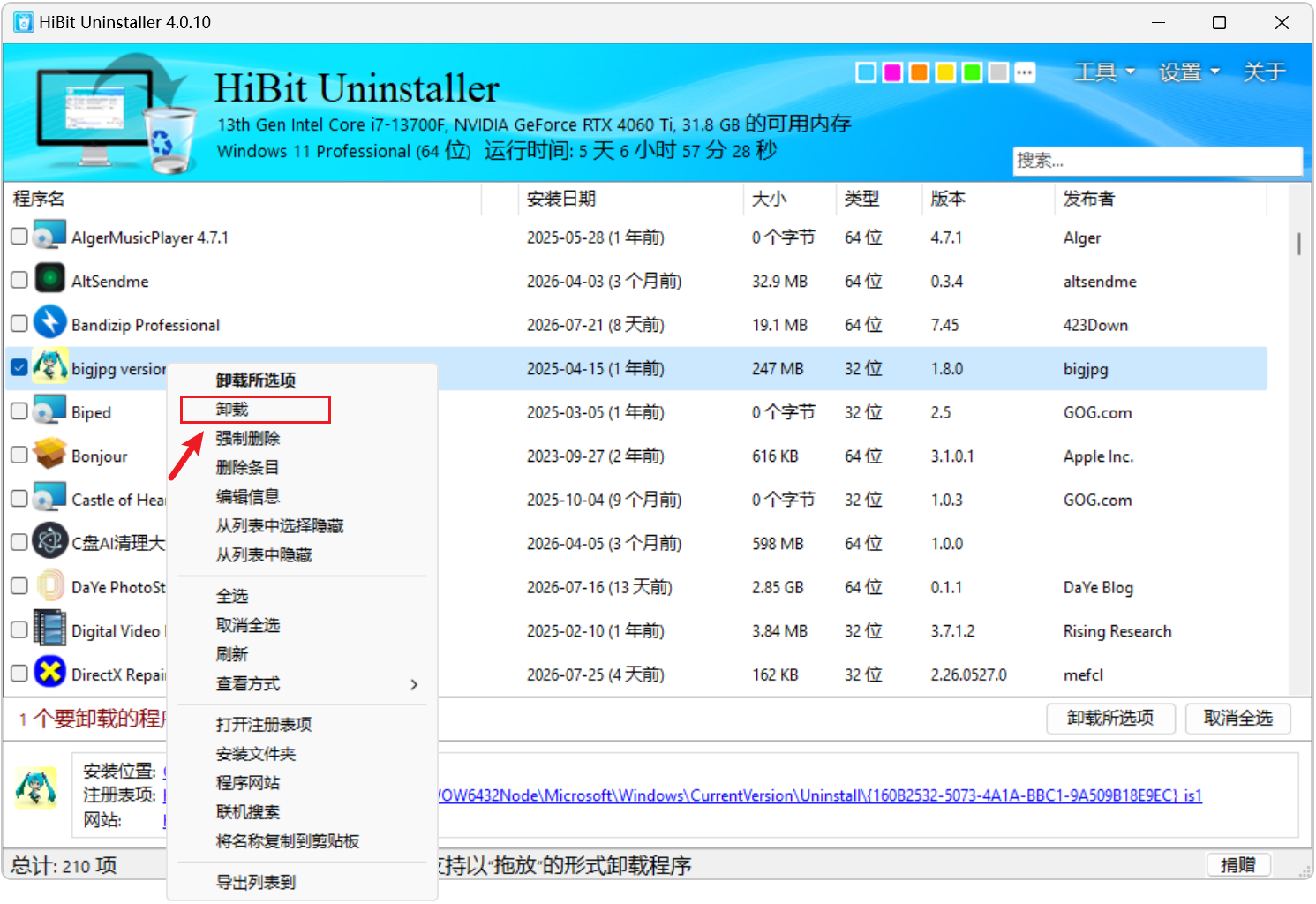The height and width of the screenshot is (904, 1316).
Task: Click the HiBit Uninstaller title bar icon
Action: click(24, 22)
